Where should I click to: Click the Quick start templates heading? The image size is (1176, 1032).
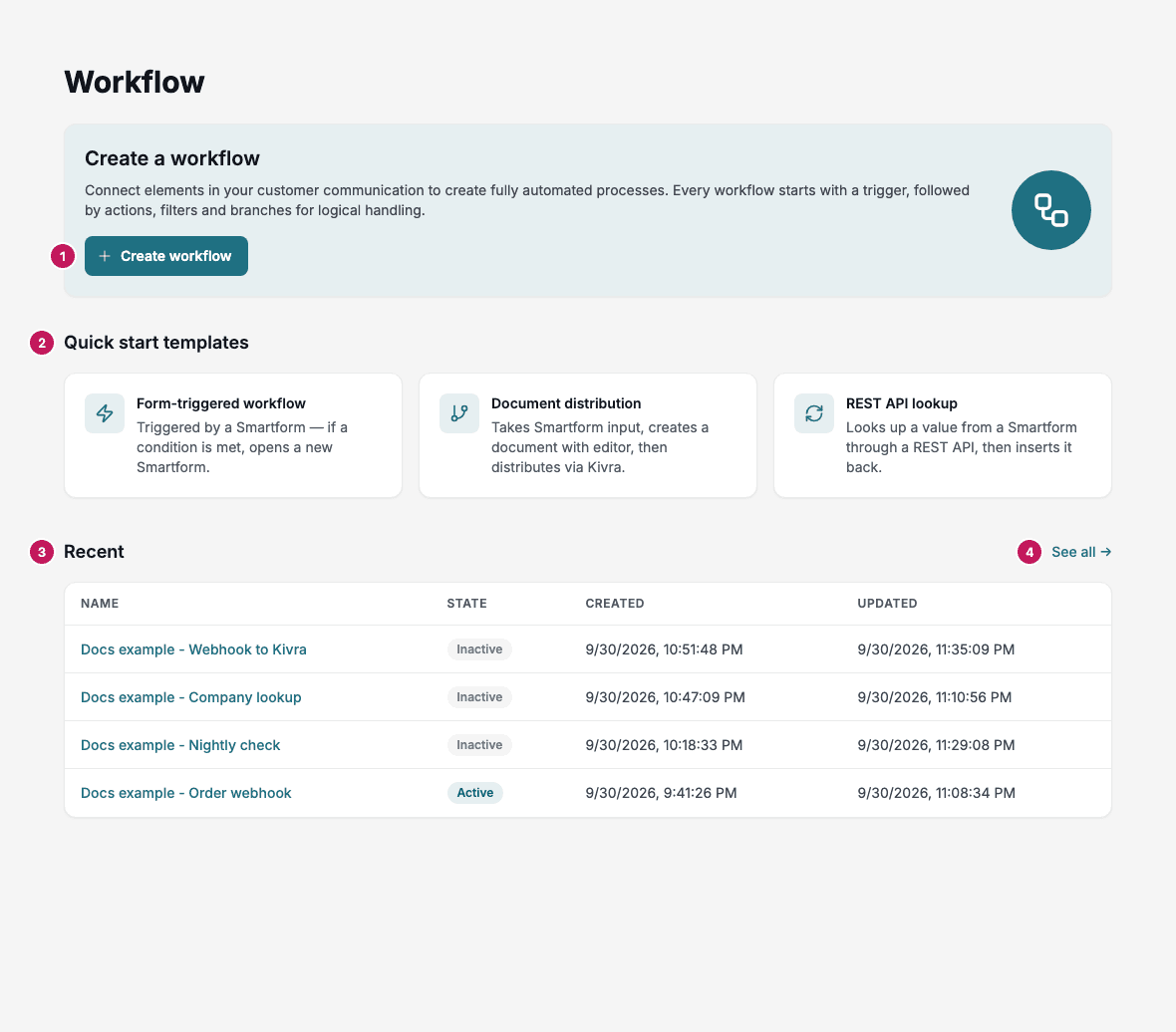point(156,343)
